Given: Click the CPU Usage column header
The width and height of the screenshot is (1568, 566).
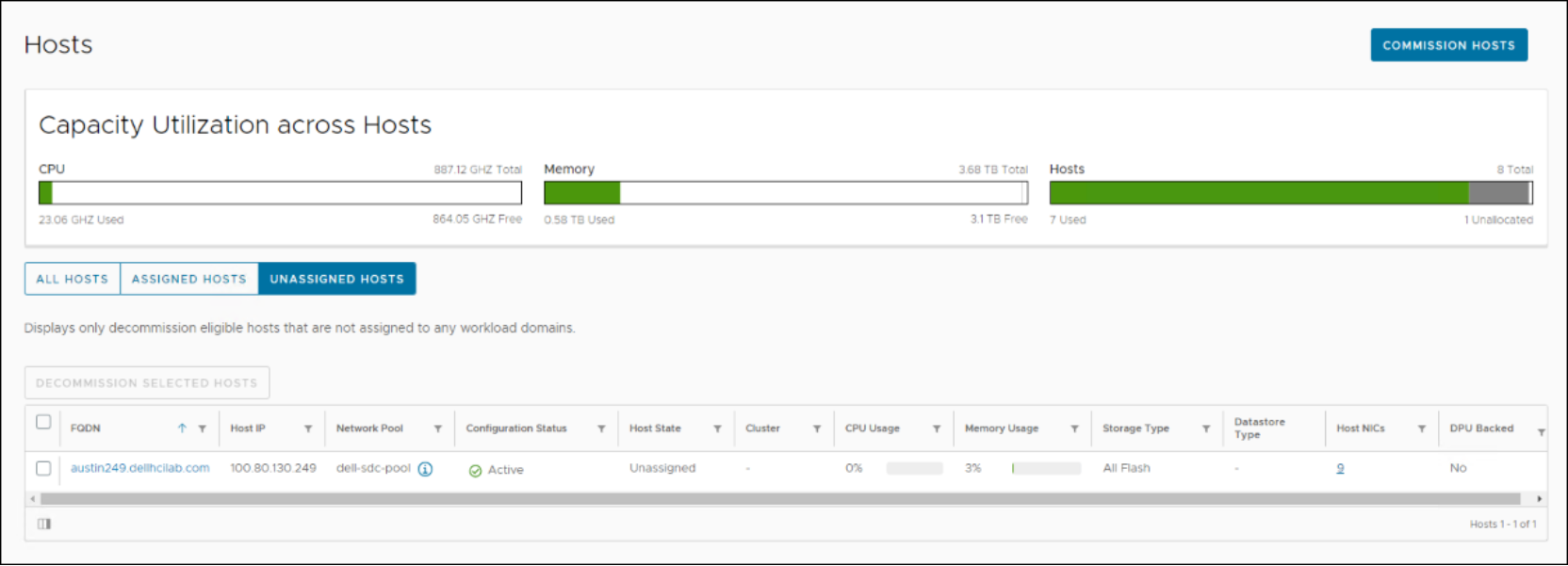Looking at the screenshot, I should click(x=873, y=429).
